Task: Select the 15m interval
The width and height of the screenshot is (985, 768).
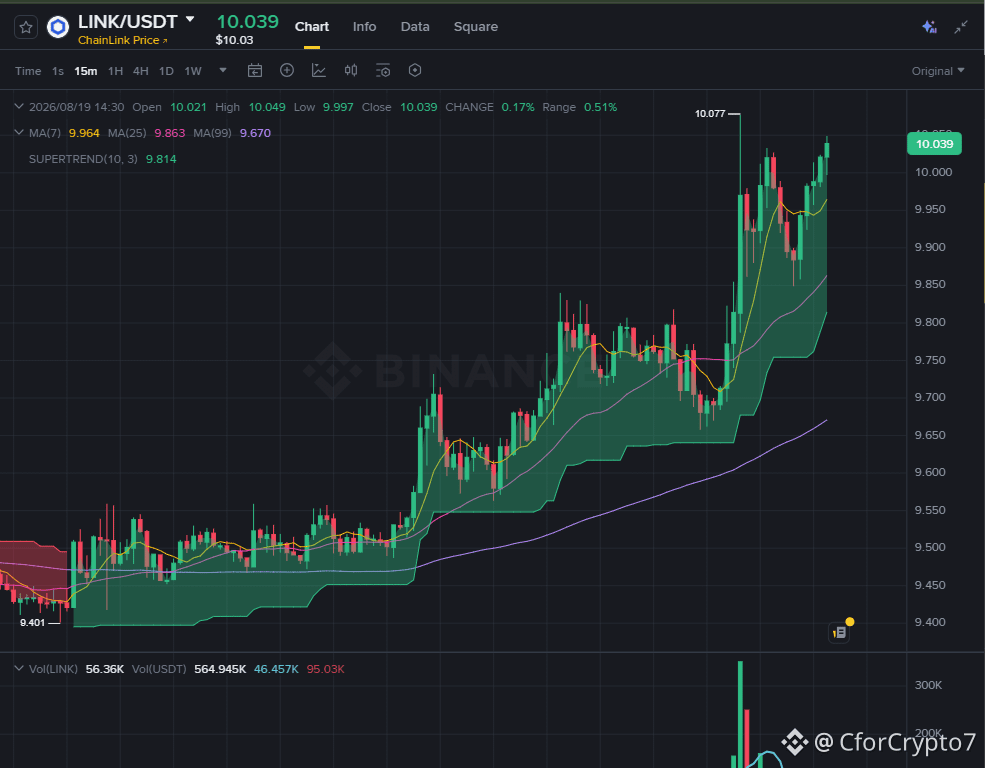Action: [x=85, y=71]
